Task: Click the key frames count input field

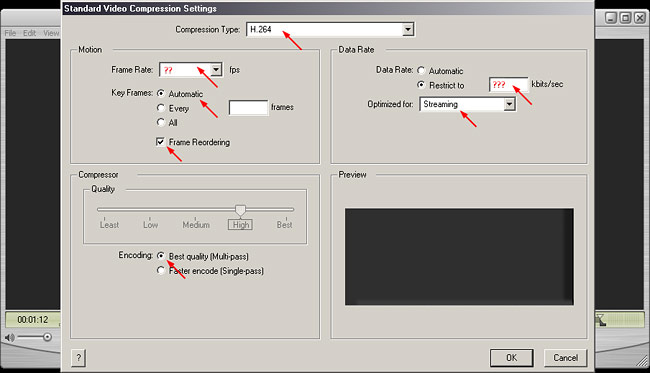Action: click(248, 108)
